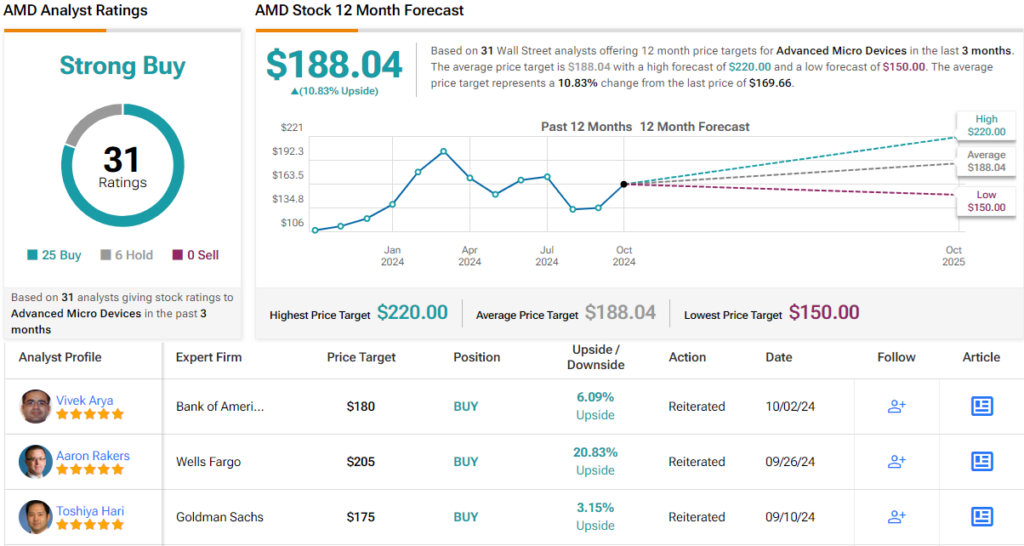This screenshot has height=546, width=1024.
Task: Click the Low $150.00 forecast label
Action: (x=986, y=201)
